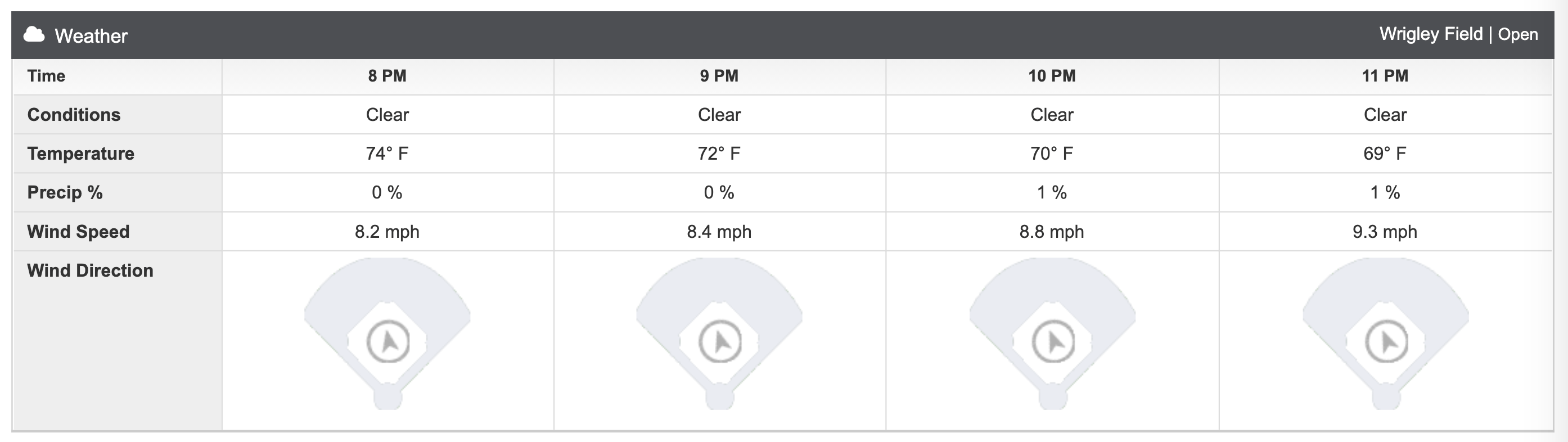The width and height of the screenshot is (1568, 442).
Task: Click the 1 % precipitation at 10 PM
Action: [x=1052, y=192]
